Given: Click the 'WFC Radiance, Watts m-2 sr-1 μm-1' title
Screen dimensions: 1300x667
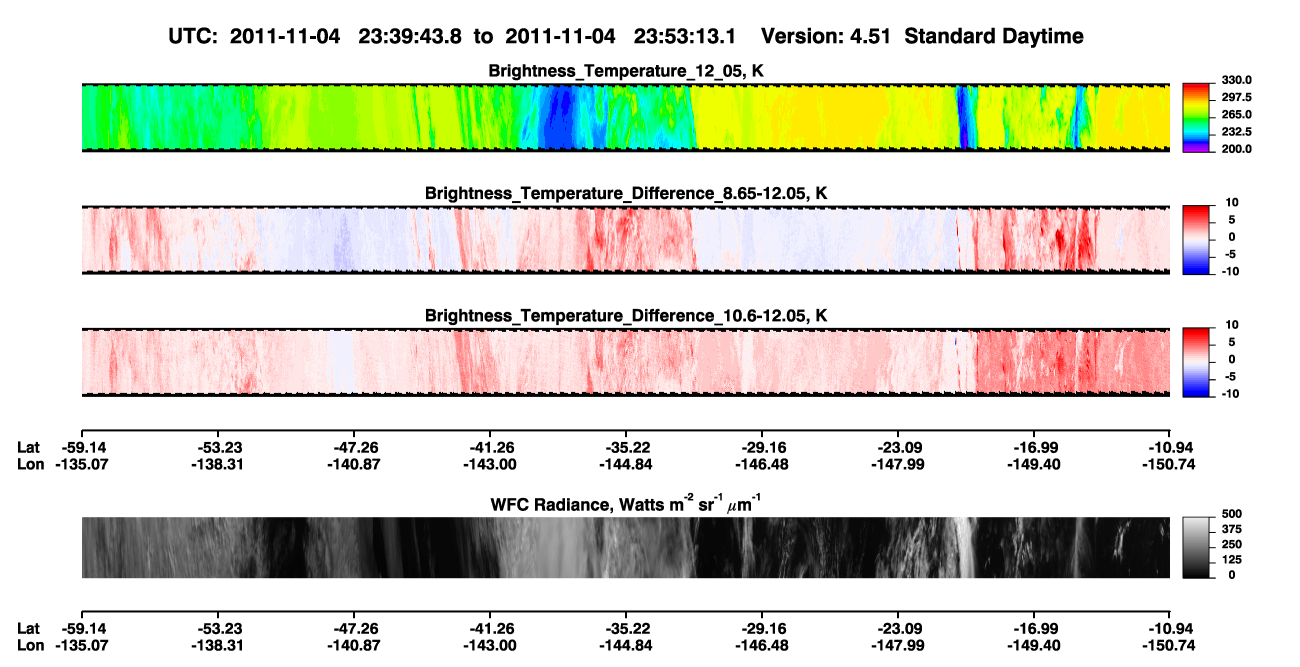Looking at the screenshot, I should (x=625, y=503).
